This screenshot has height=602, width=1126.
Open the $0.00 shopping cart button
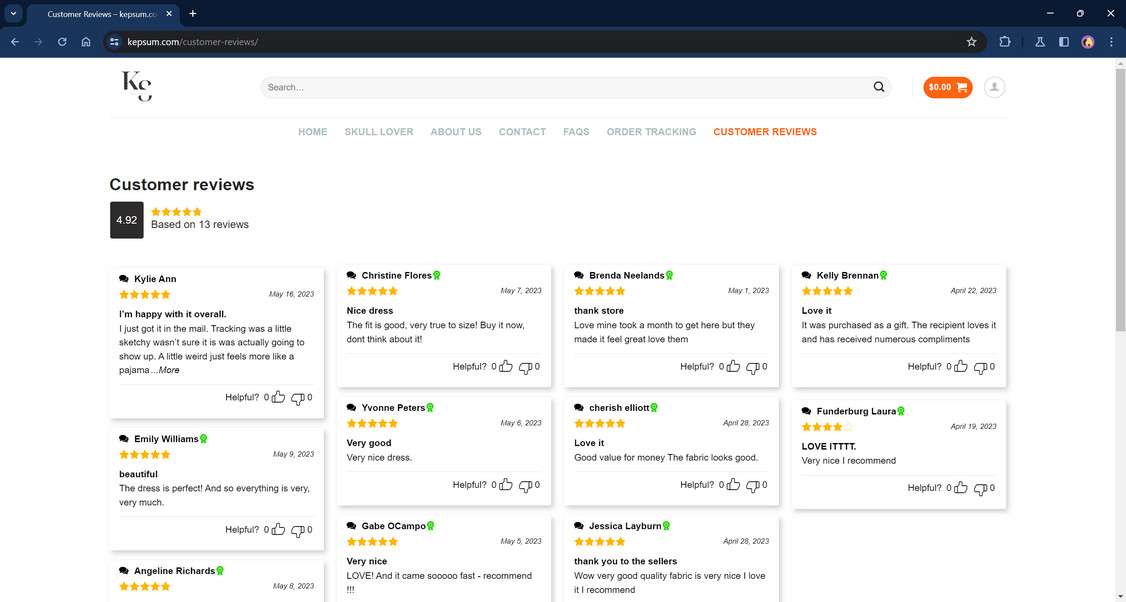click(x=948, y=87)
